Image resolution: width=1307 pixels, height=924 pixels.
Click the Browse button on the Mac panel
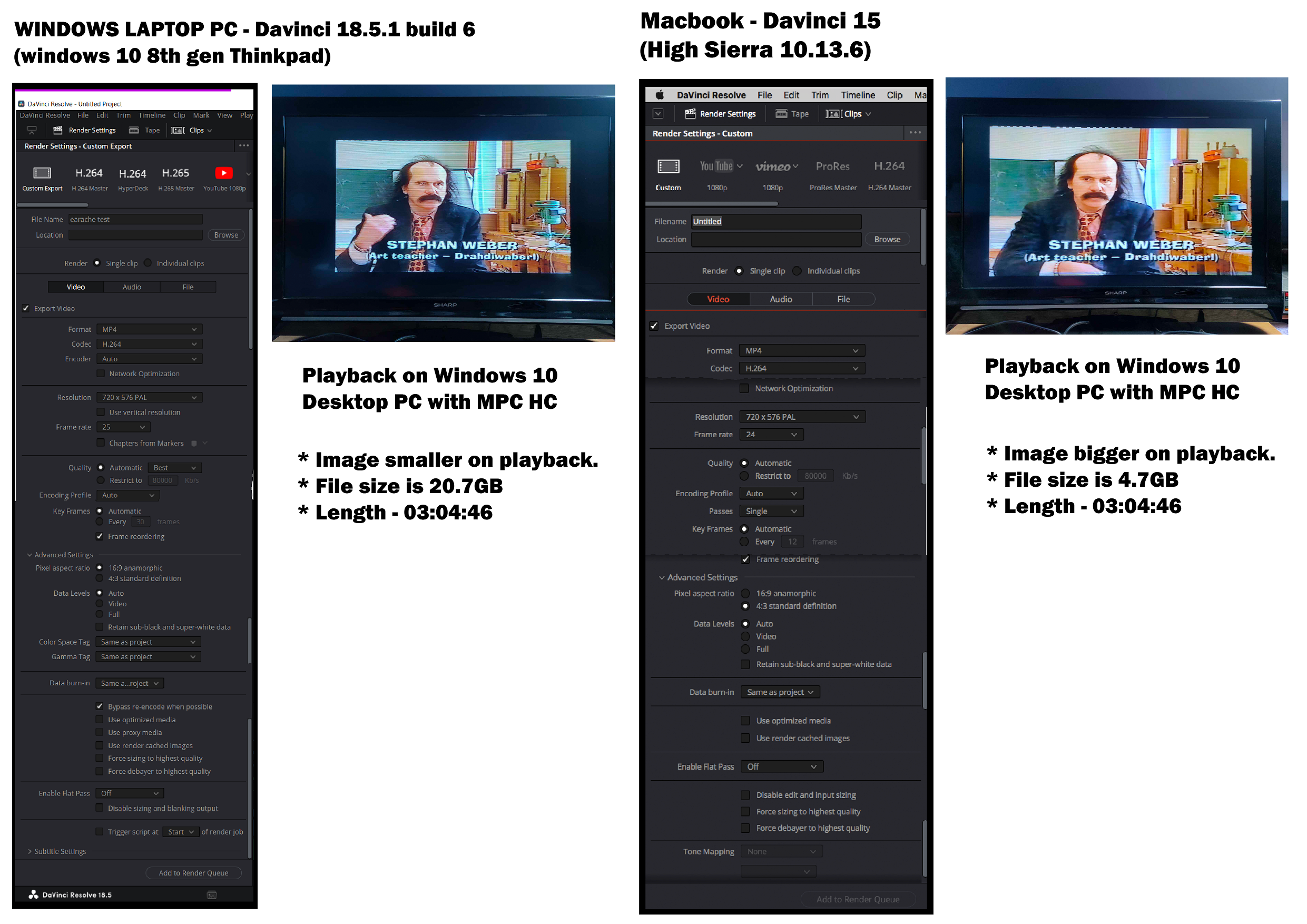pyautogui.click(x=887, y=240)
